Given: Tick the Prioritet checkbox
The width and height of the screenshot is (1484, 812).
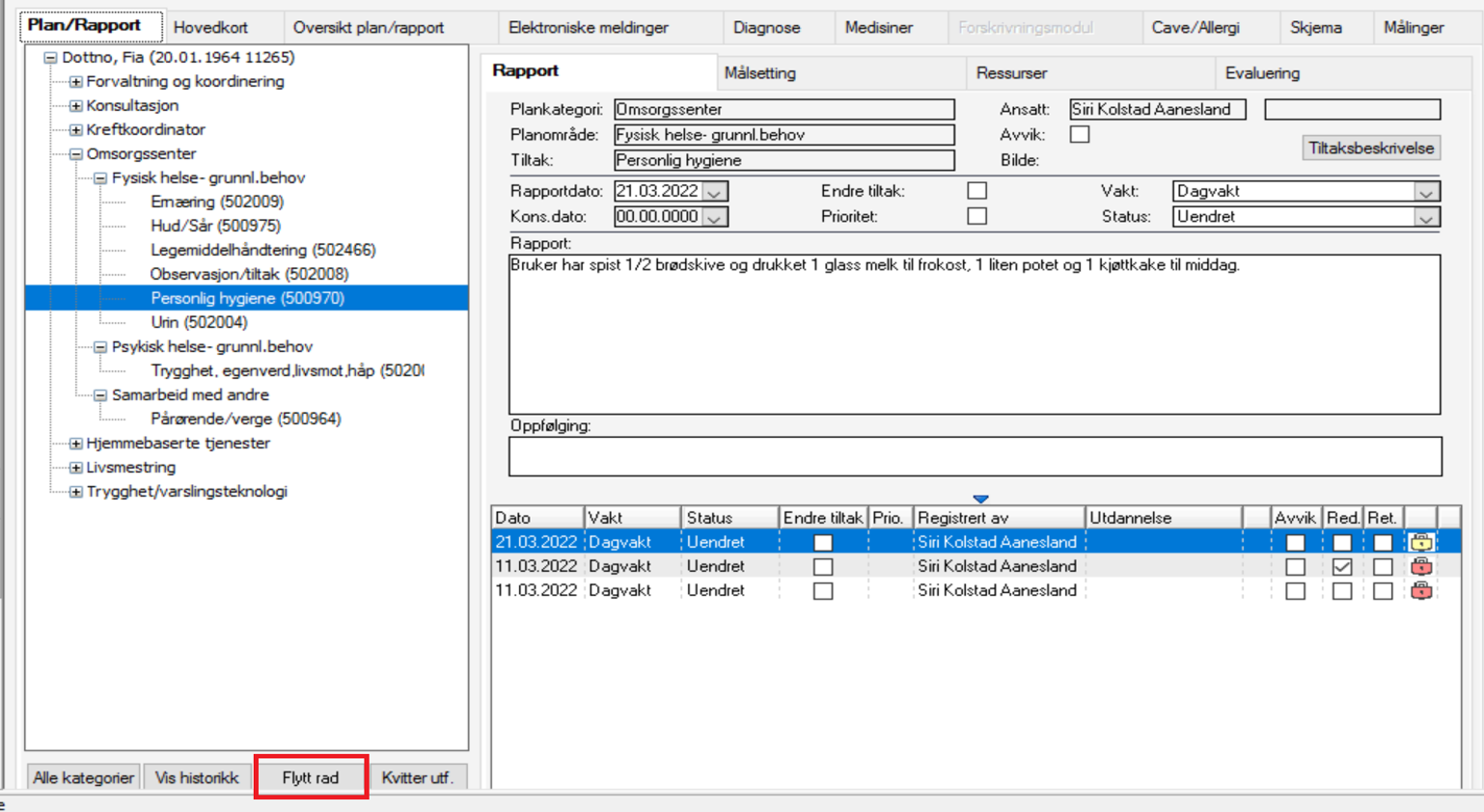Looking at the screenshot, I should 977,216.
